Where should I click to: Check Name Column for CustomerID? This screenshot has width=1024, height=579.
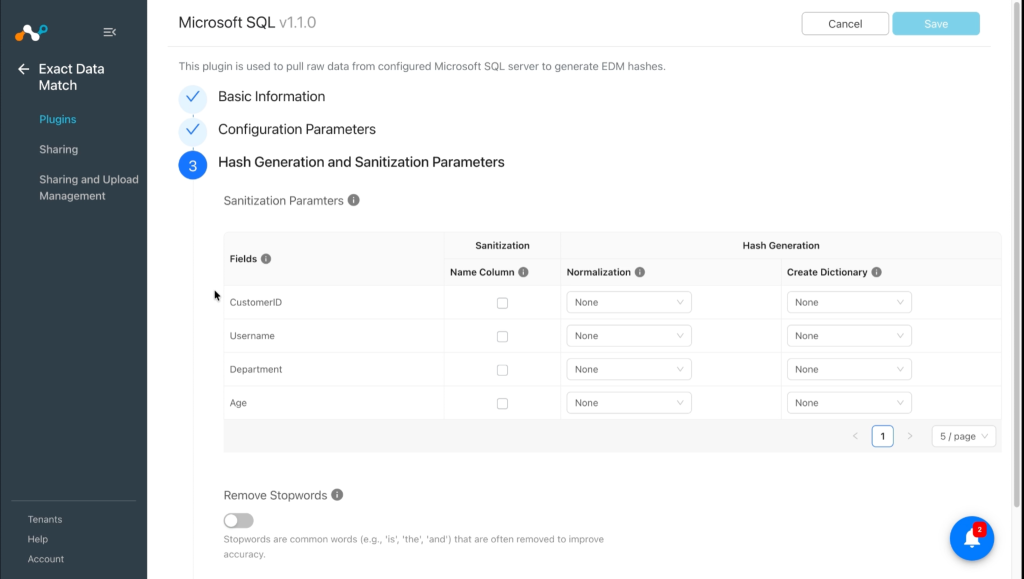click(502, 303)
